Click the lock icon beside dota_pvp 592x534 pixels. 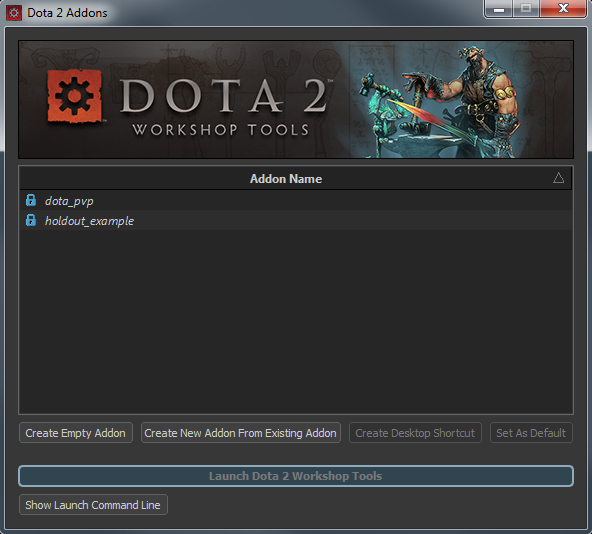[31, 200]
